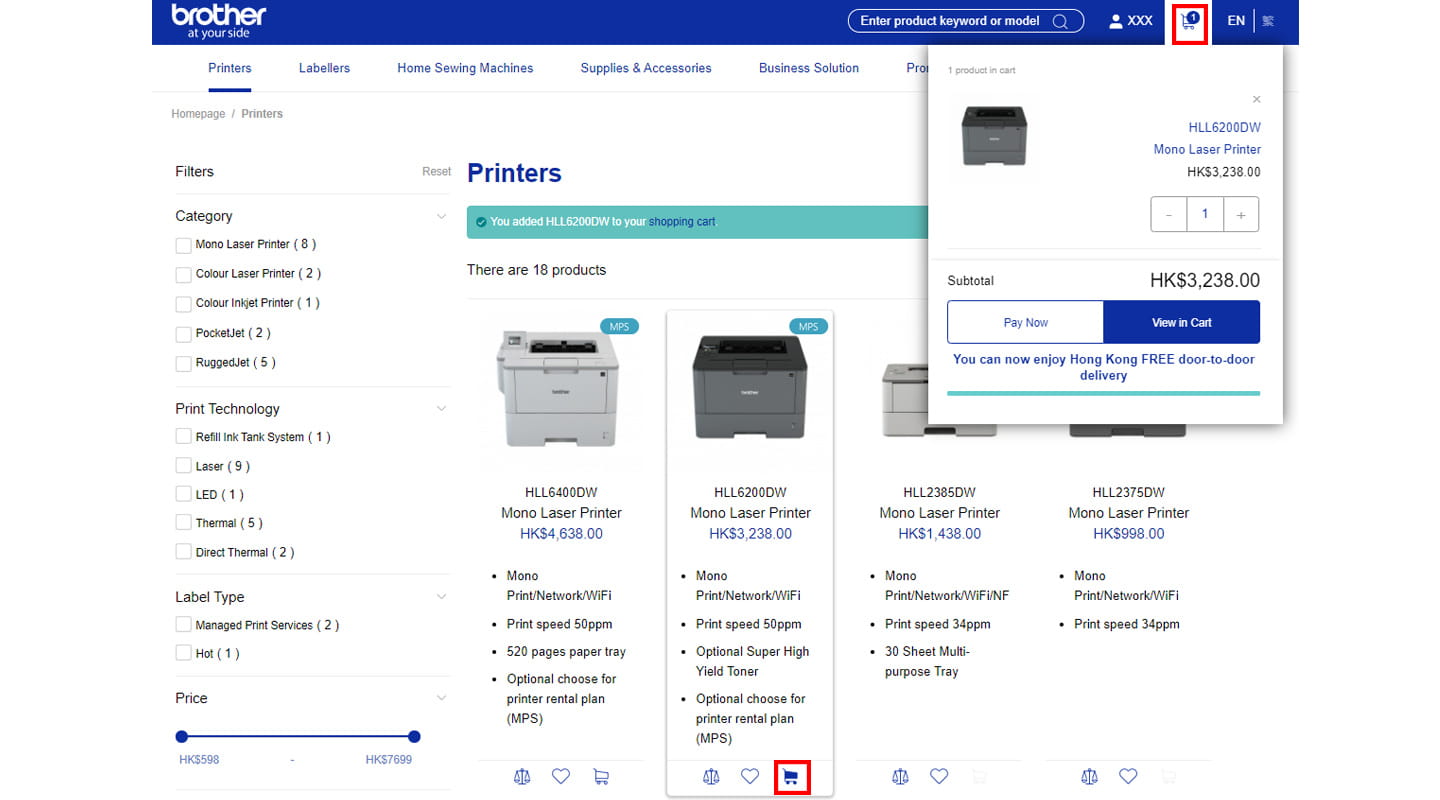Viewport: 1440px width, 800px height.
Task: Check the Colour Laser Printer filter
Action: (183, 274)
